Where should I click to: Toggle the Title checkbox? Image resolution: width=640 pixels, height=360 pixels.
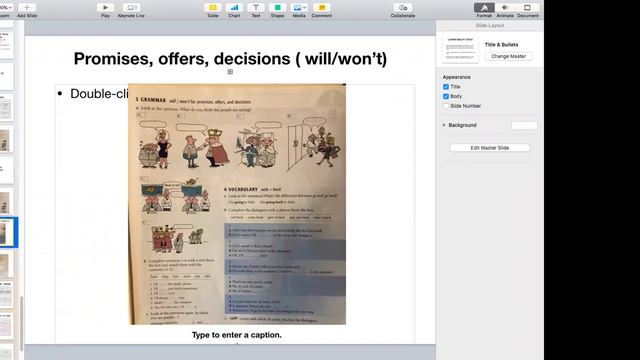pos(446,87)
